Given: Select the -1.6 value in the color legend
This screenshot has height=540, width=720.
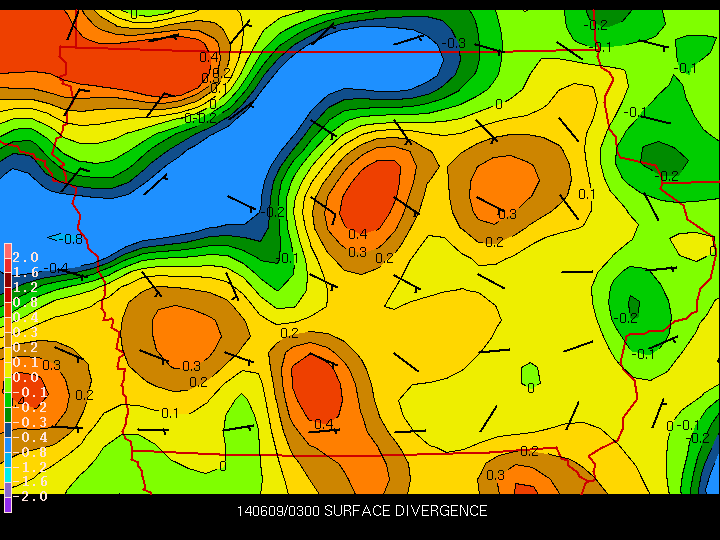Looking at the screenshot, I should pos(30,481).
